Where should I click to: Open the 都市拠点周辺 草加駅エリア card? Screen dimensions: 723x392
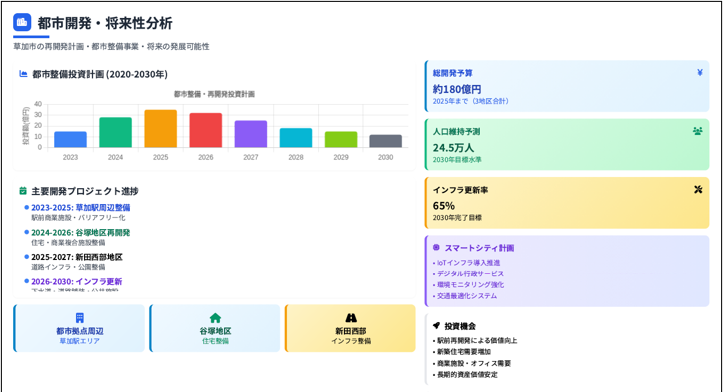(79, 328)
